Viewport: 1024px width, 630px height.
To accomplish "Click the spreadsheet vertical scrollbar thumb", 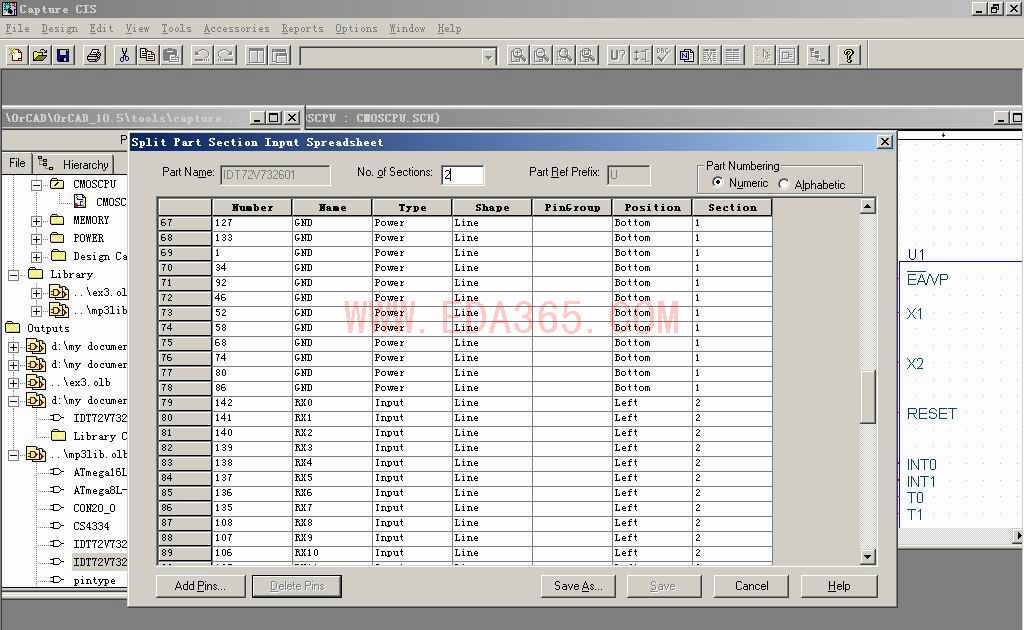I will (867, 397).
